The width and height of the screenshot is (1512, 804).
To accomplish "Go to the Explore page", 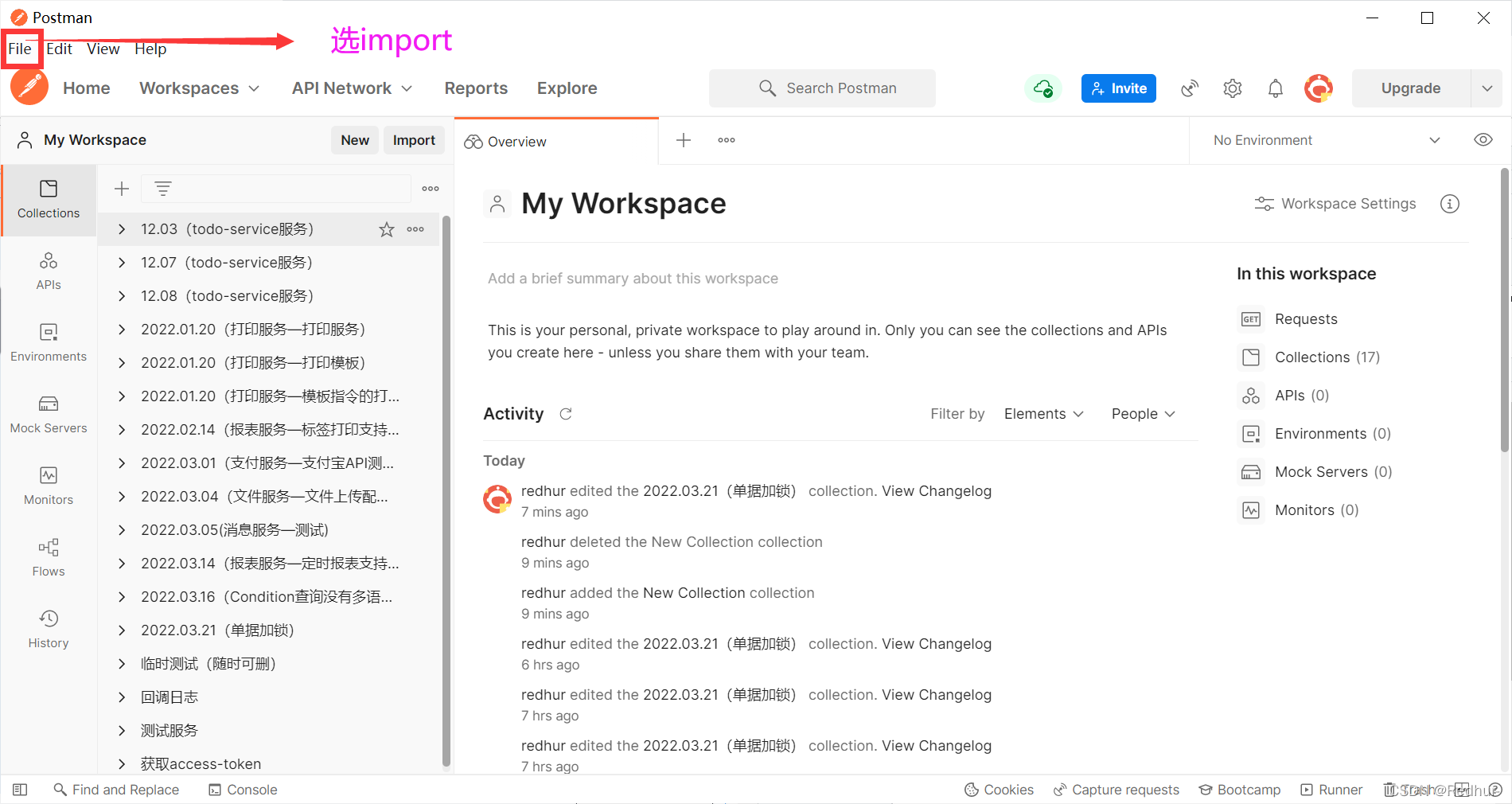I will coord(567,88).
